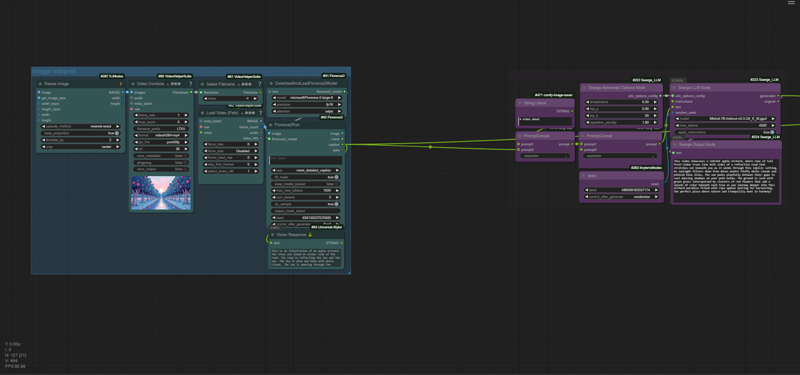Click the yellow icon beside Vision Response title

[x=310, y=235]
